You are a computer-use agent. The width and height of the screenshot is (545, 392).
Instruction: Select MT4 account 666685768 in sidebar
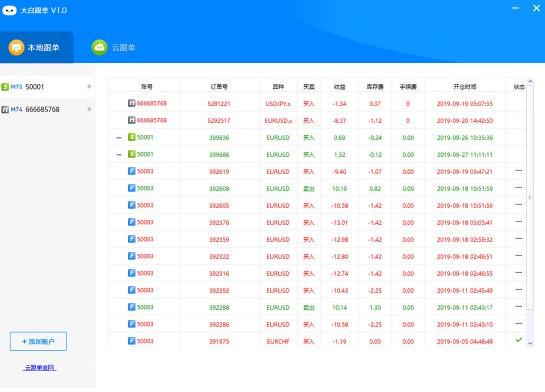coord(47,109)
